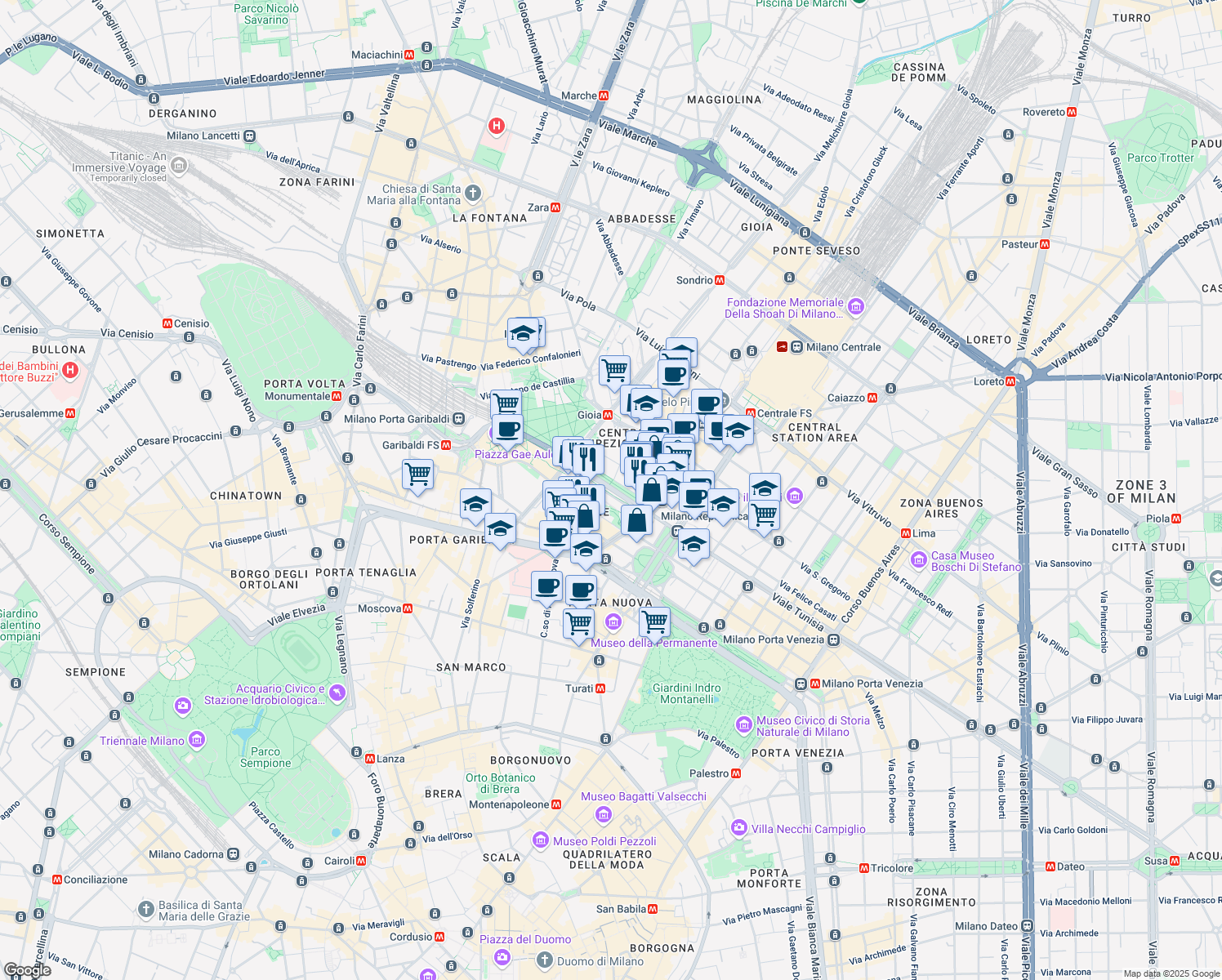Open Museo Civico di Storia Naturale icon
1222x980 pixels.
743,724
